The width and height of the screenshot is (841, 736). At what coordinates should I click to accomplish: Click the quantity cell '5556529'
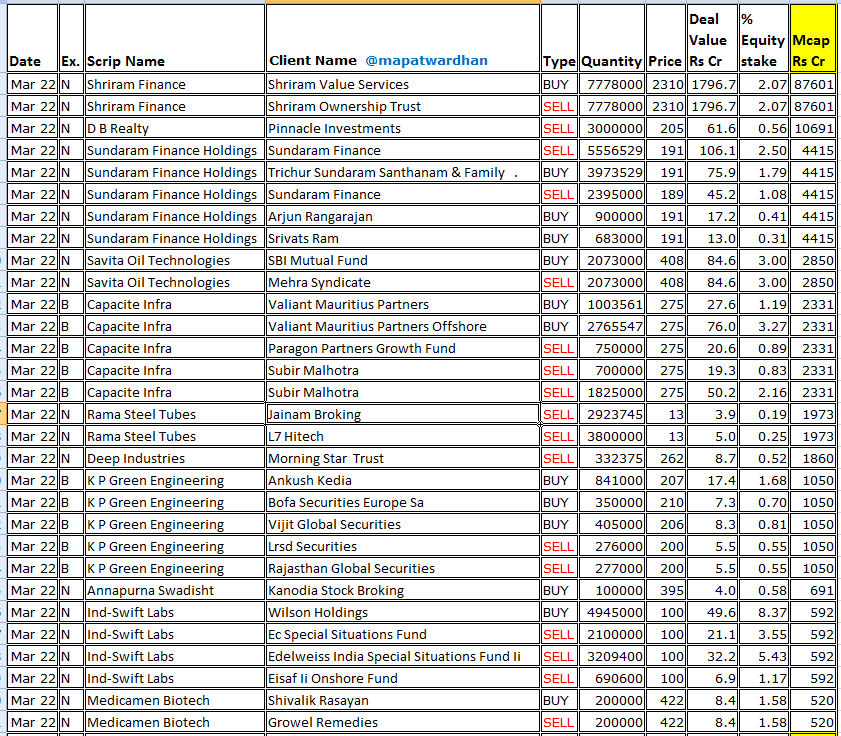click(612, 150)
